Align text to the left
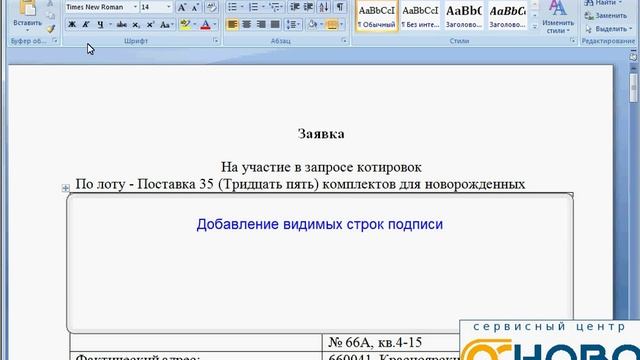 pyautogui.click(x=232, y=25)
